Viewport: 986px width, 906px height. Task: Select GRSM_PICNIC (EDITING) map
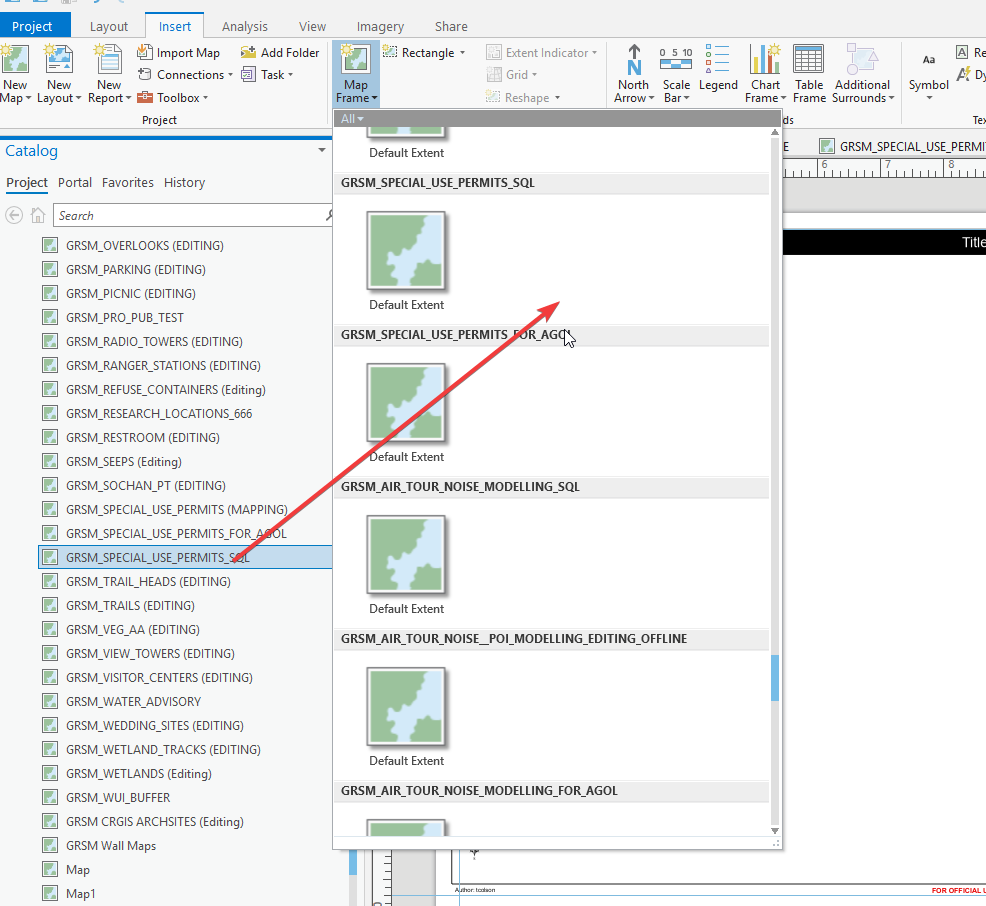point(131,294)
